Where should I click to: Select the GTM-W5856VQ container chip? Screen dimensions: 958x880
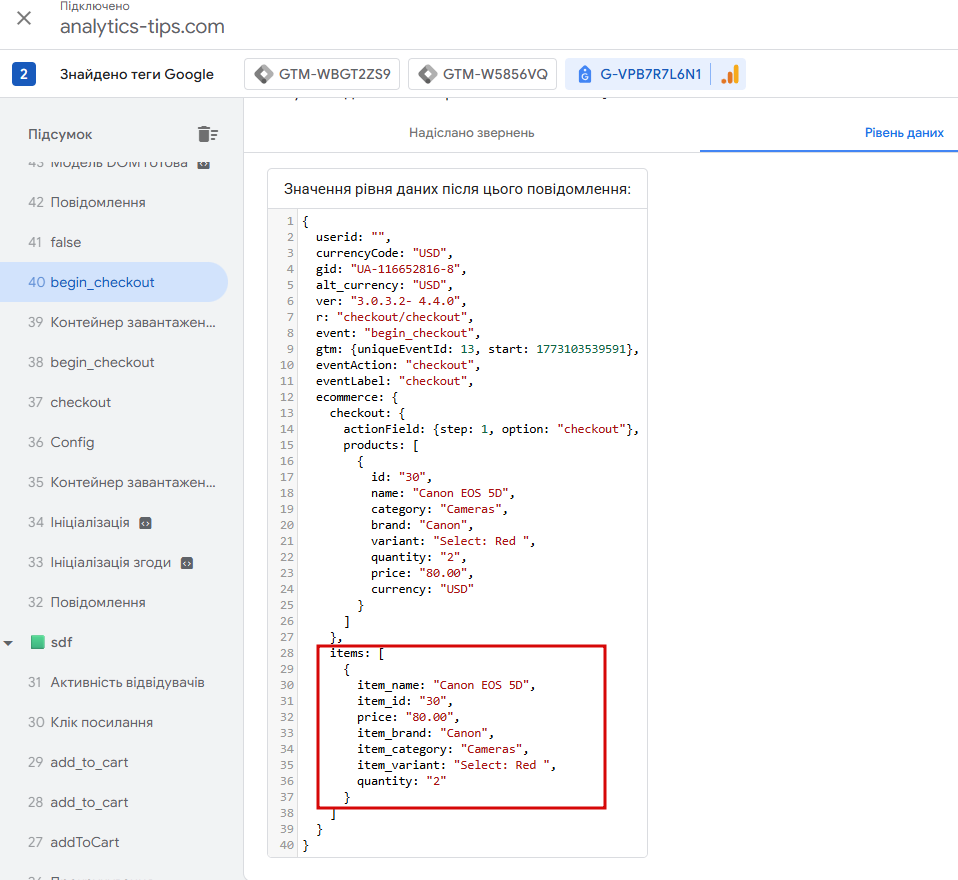[483, 74]
